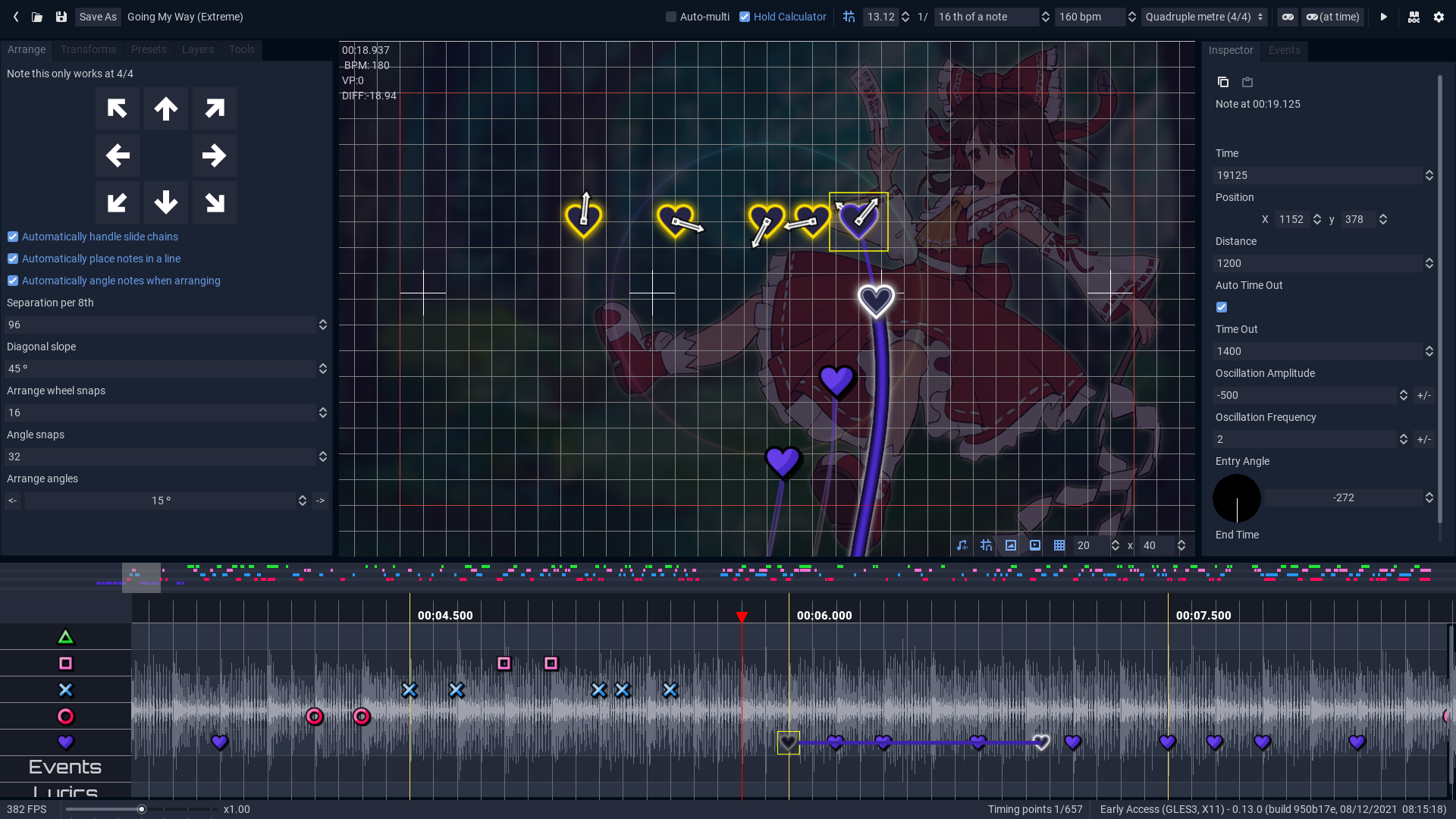The width and height of the screenshot is (1456, 819).
Task: Arrange notes toward lower-right arrow
Action: (x=215, y=202)
